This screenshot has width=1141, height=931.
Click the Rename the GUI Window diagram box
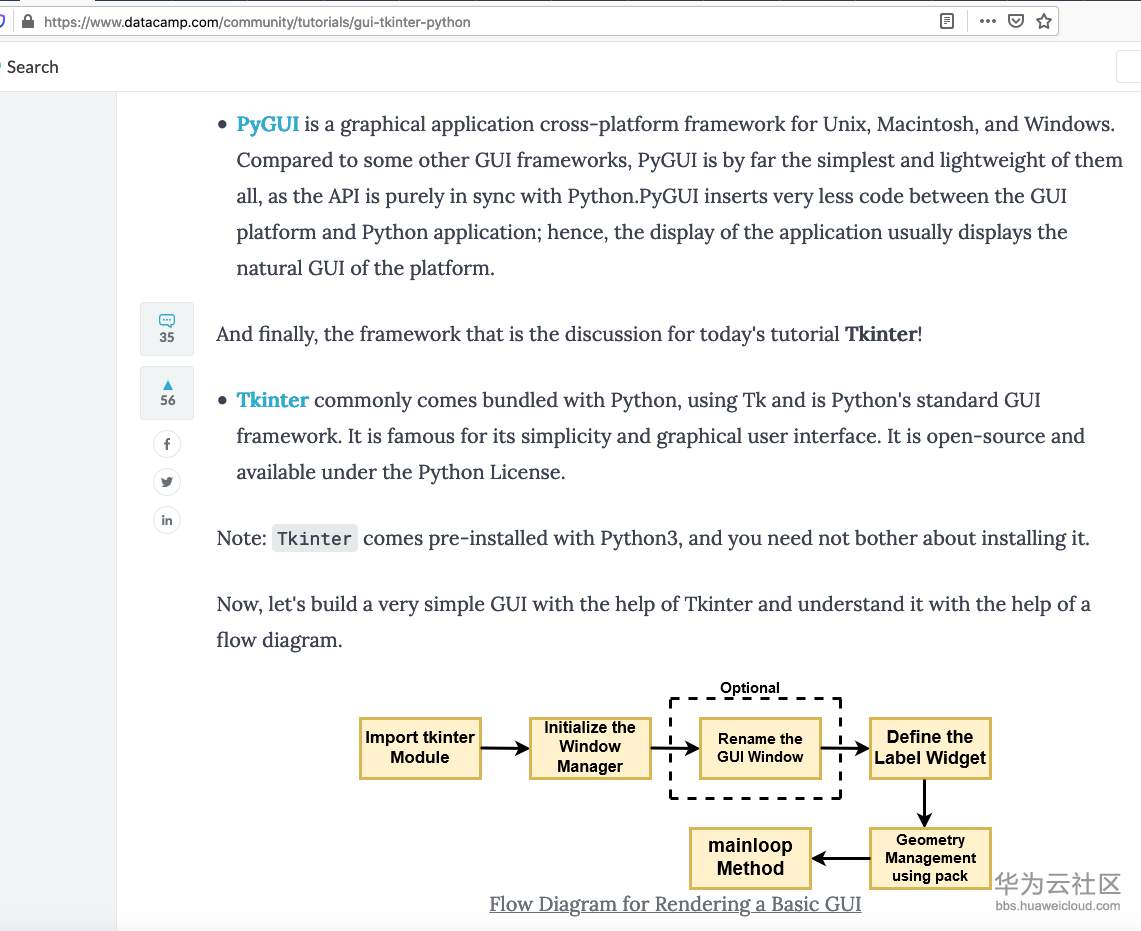(760, 748)
